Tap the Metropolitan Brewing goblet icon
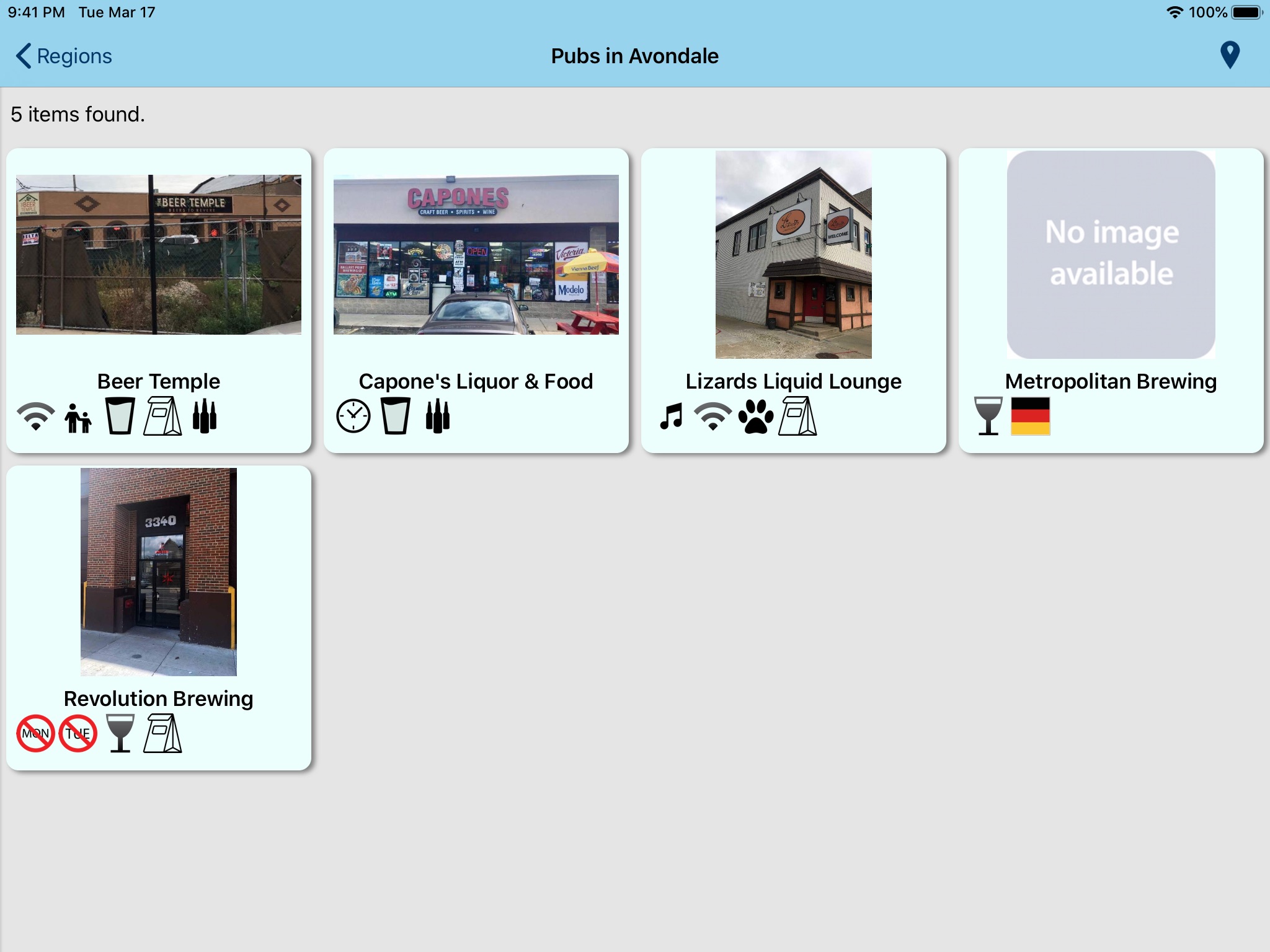This screenshot has height=952, width=1270. click(988, 416)
